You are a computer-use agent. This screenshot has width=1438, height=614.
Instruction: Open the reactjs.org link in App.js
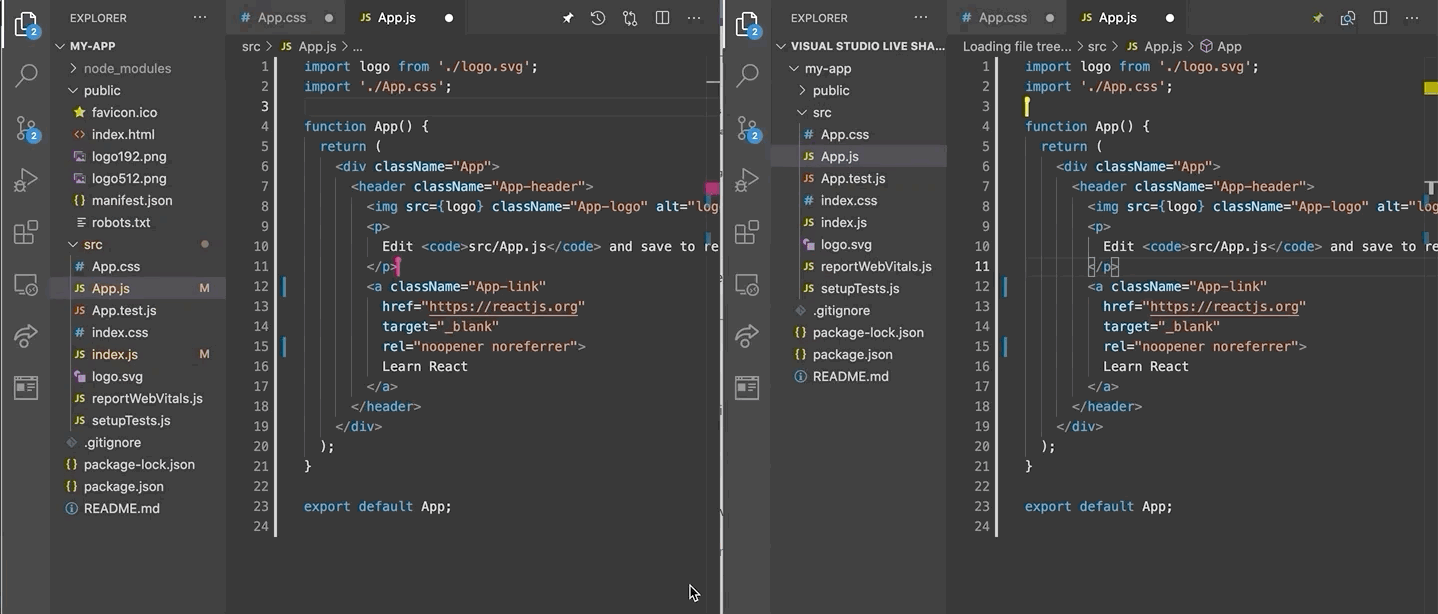coord(503,306)
